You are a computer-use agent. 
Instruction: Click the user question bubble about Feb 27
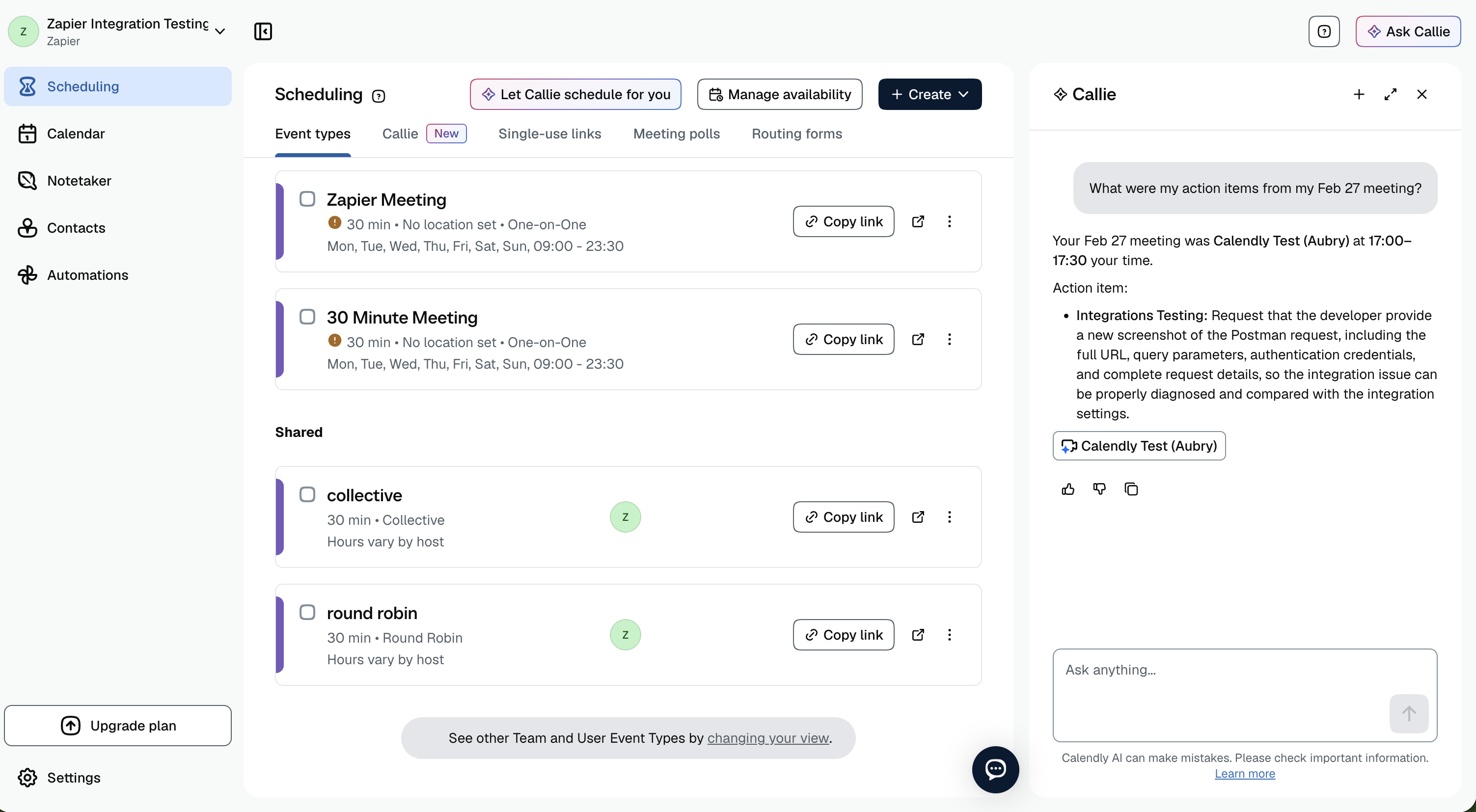point(1255,188)
